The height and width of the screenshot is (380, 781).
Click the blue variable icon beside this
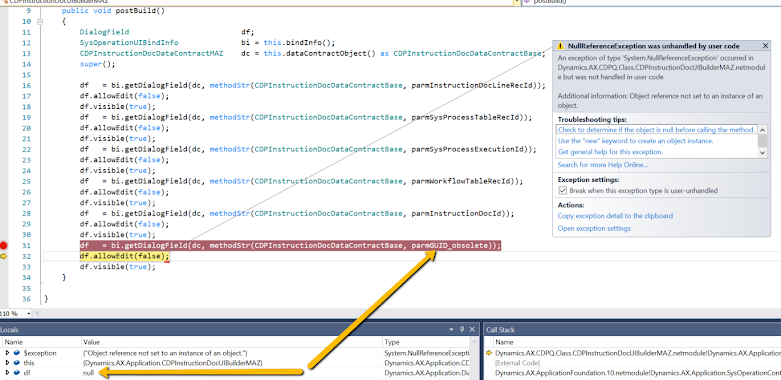(x=16, y=363)
